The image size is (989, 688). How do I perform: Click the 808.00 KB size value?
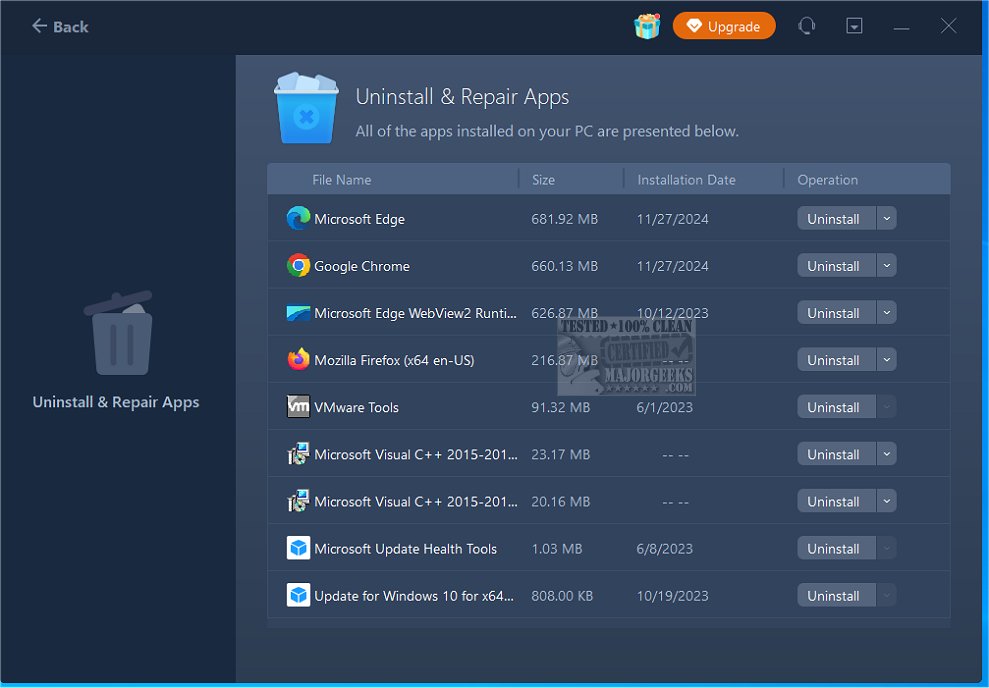(562, 596)
